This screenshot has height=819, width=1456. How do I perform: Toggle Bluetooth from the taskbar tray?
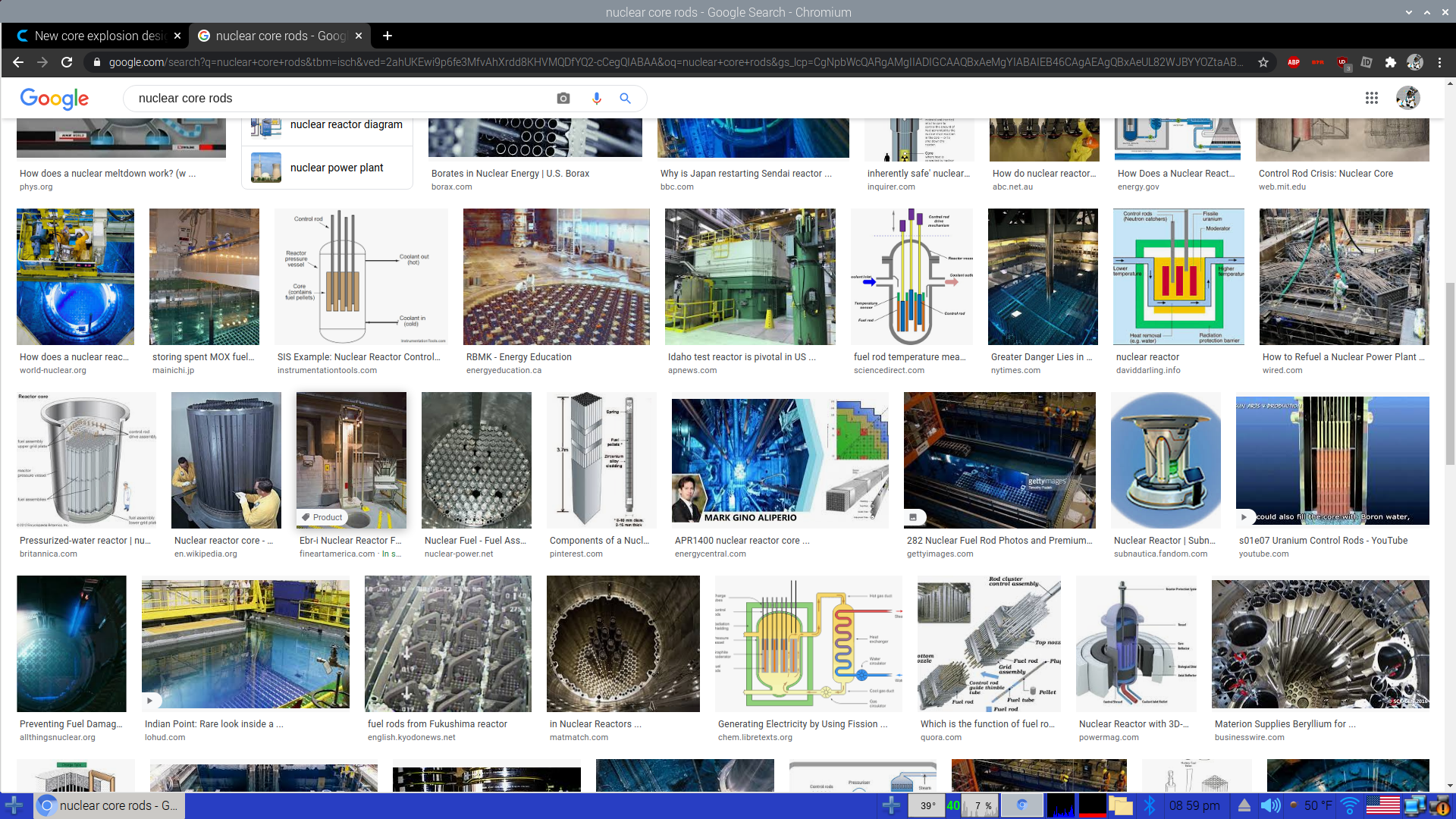tap(1150, 805)
